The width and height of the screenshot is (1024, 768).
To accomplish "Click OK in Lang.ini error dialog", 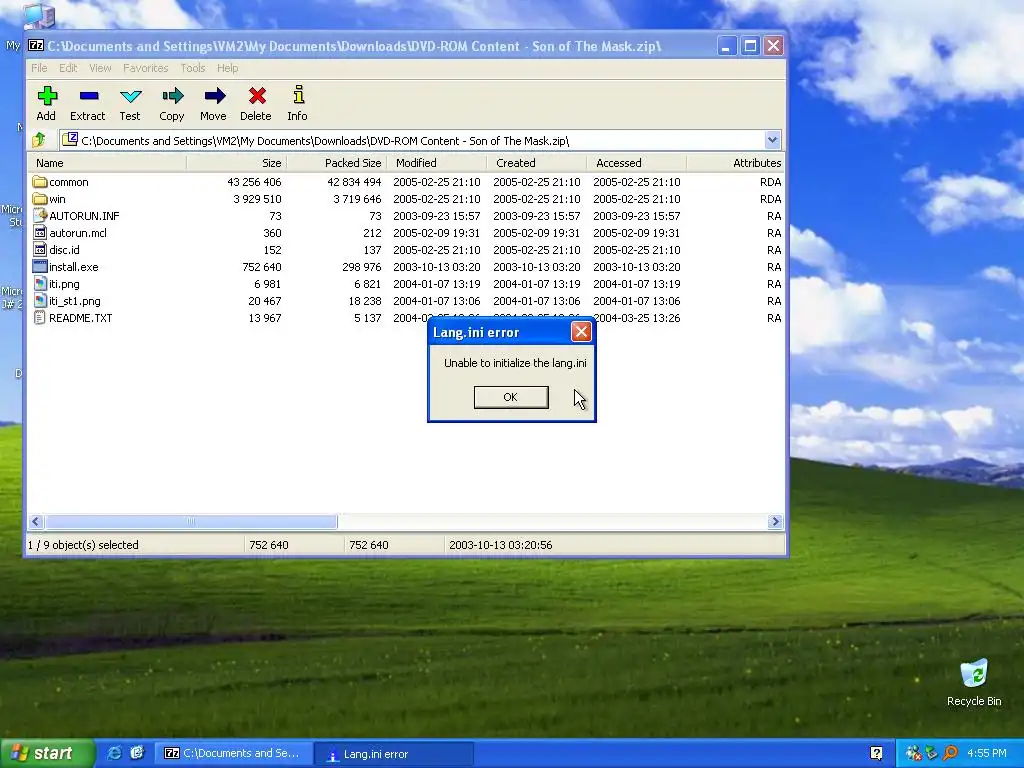I will coord(511,397).
